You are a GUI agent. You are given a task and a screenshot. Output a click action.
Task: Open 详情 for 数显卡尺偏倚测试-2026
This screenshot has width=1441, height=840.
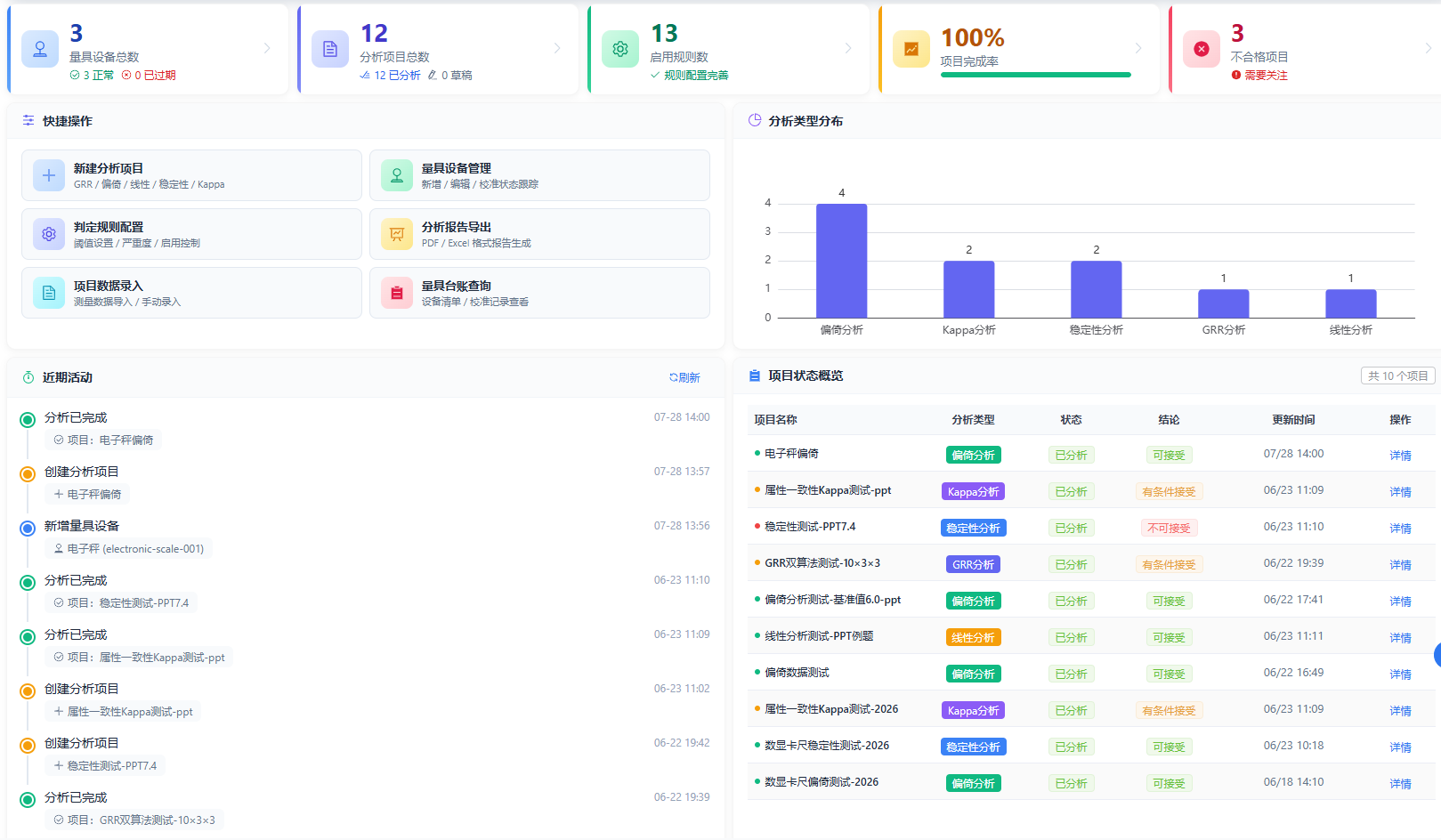click(x=1400, y=784)
